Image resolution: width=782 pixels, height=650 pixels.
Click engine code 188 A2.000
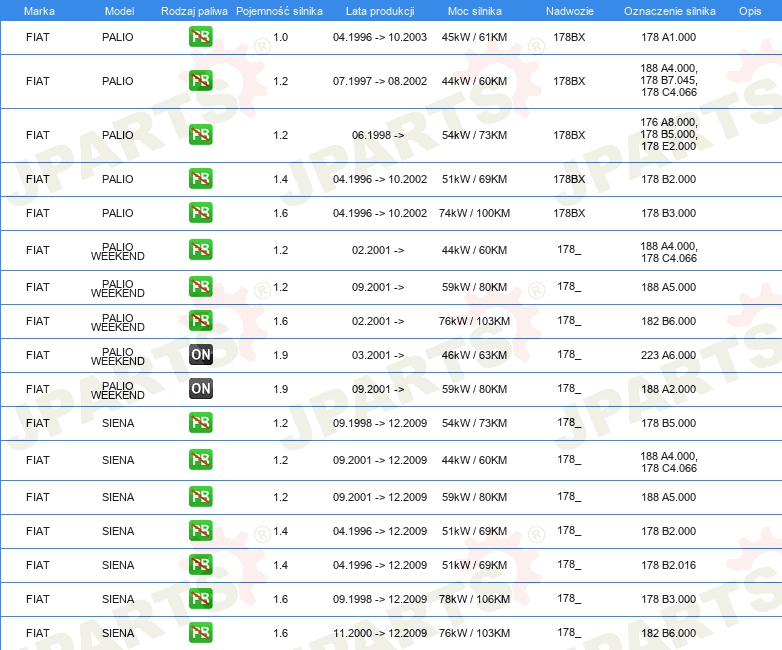pyautogui.click(x=668, y=389)
